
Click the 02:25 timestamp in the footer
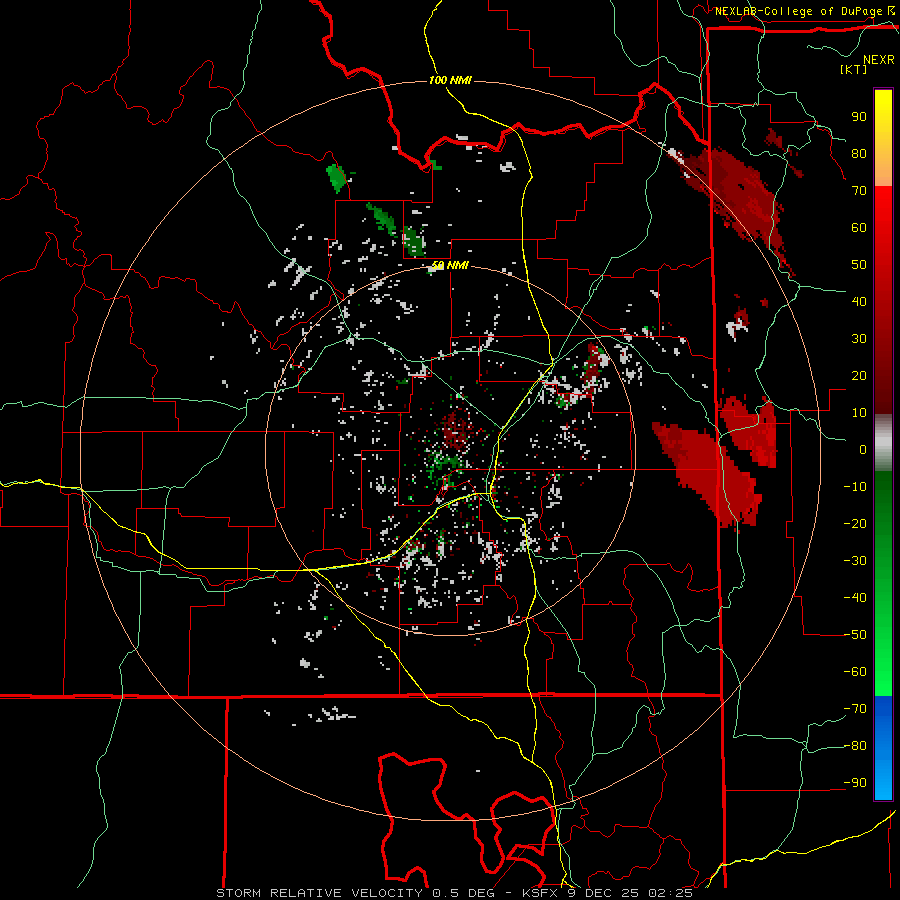pos(670,893)
